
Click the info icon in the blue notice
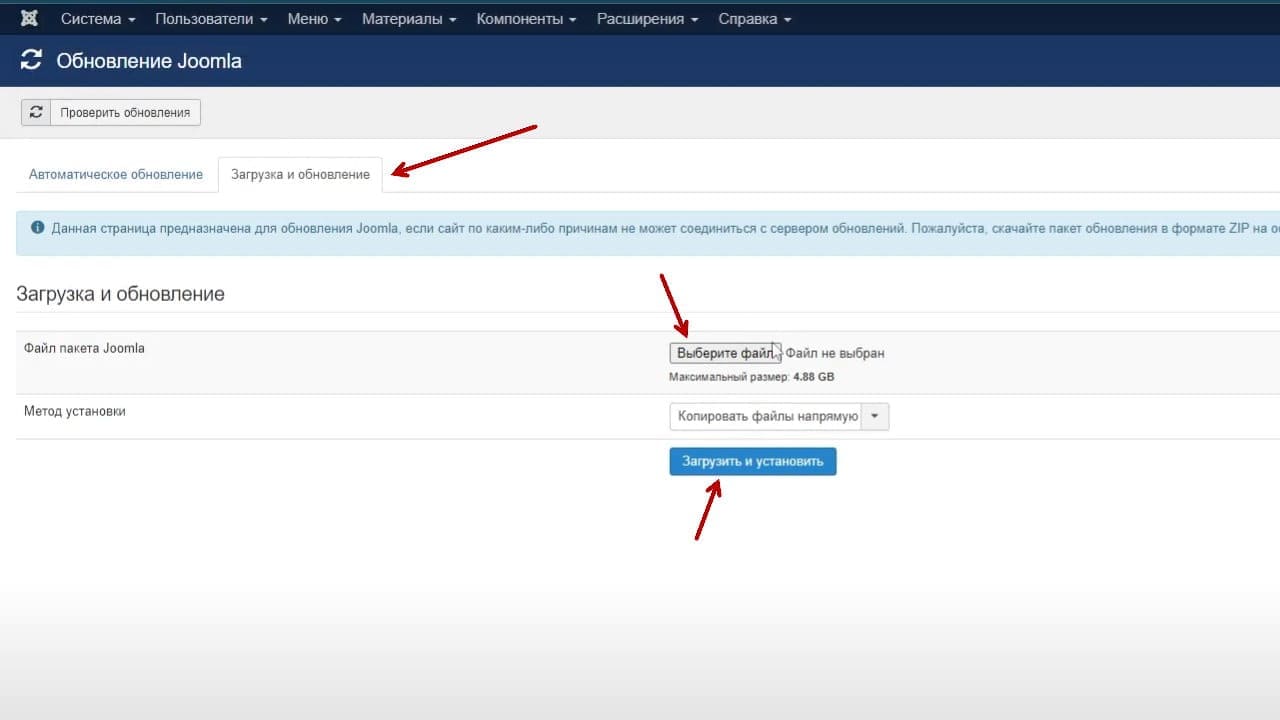(x=38, y=228)
